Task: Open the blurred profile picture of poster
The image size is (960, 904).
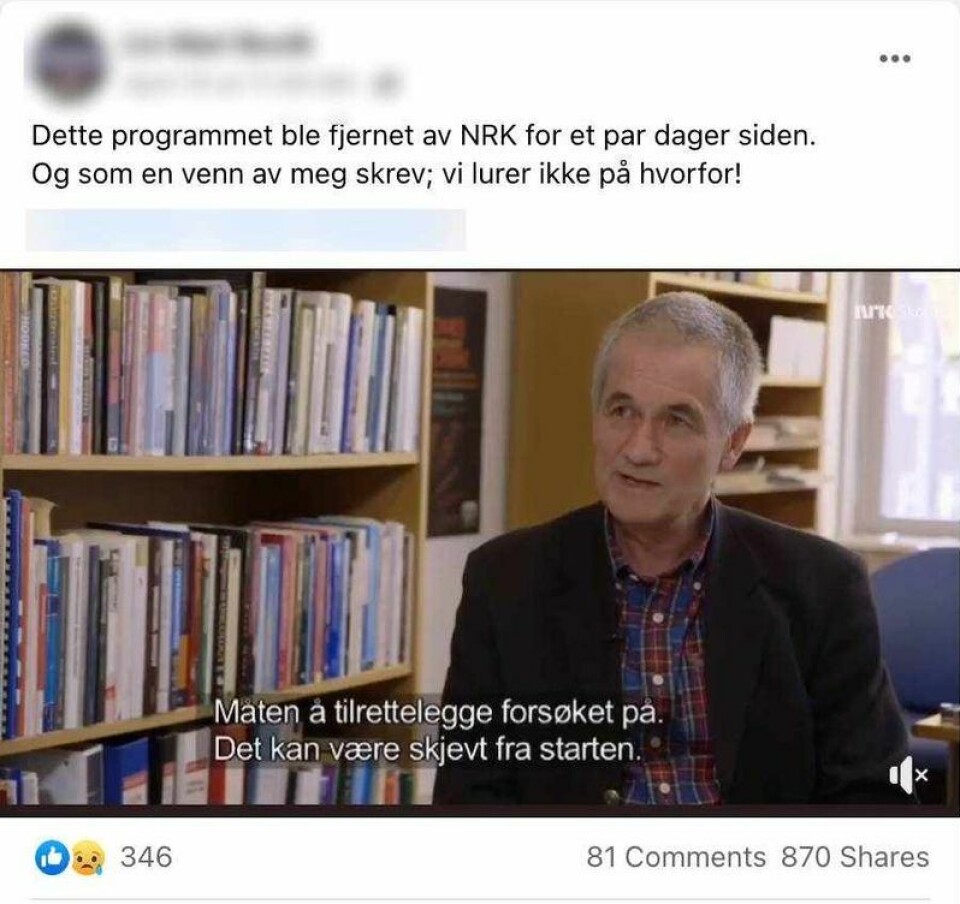Action: [66, 62]
